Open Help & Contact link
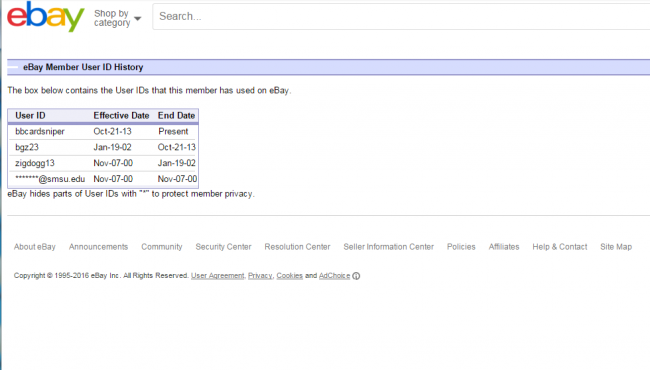The image size is (650, 370). [560, 247]
